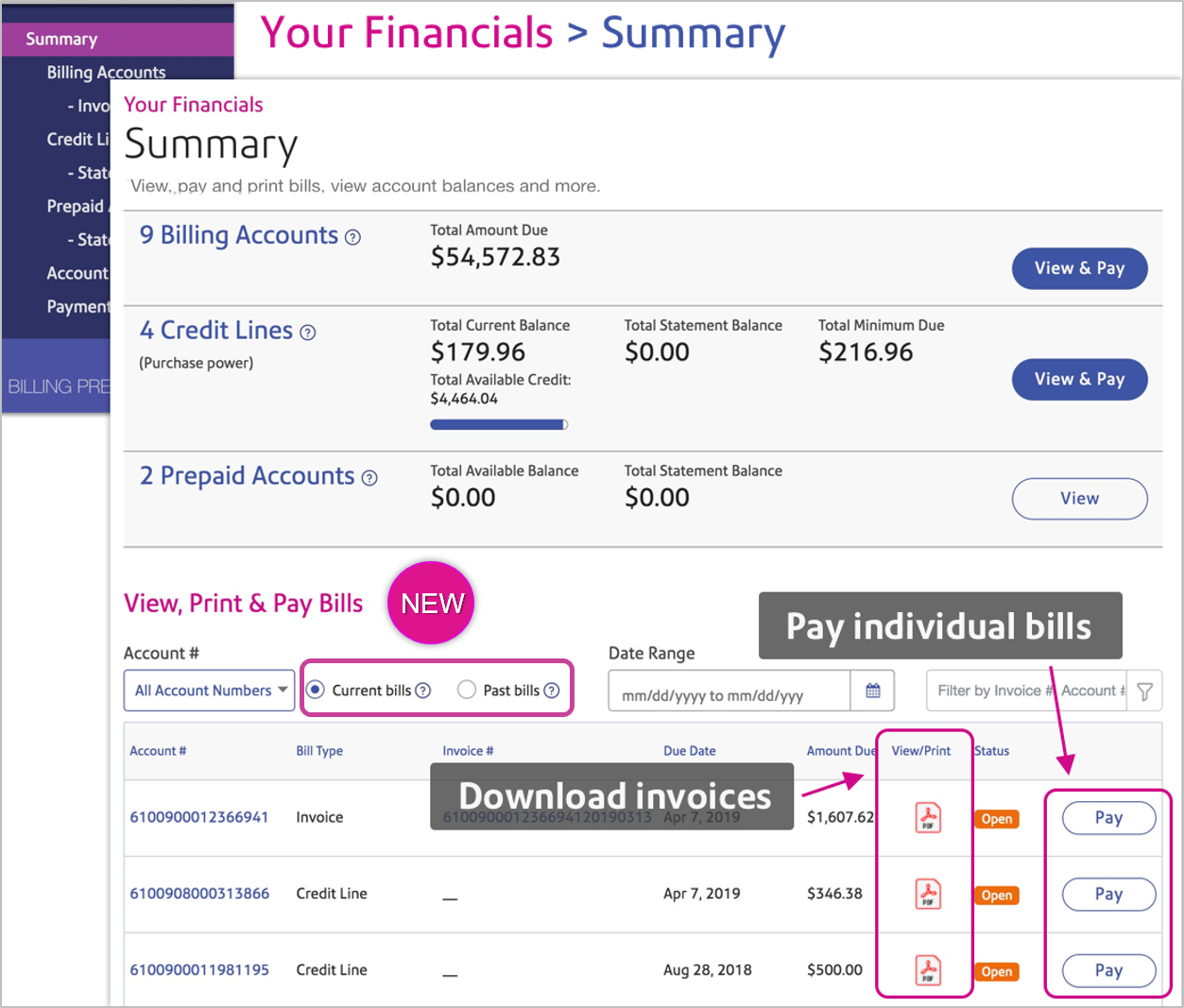Pay the $346.38 credit line bill
Image resolution: width=1184 pixels, height=1008 pixels.
1108,895
